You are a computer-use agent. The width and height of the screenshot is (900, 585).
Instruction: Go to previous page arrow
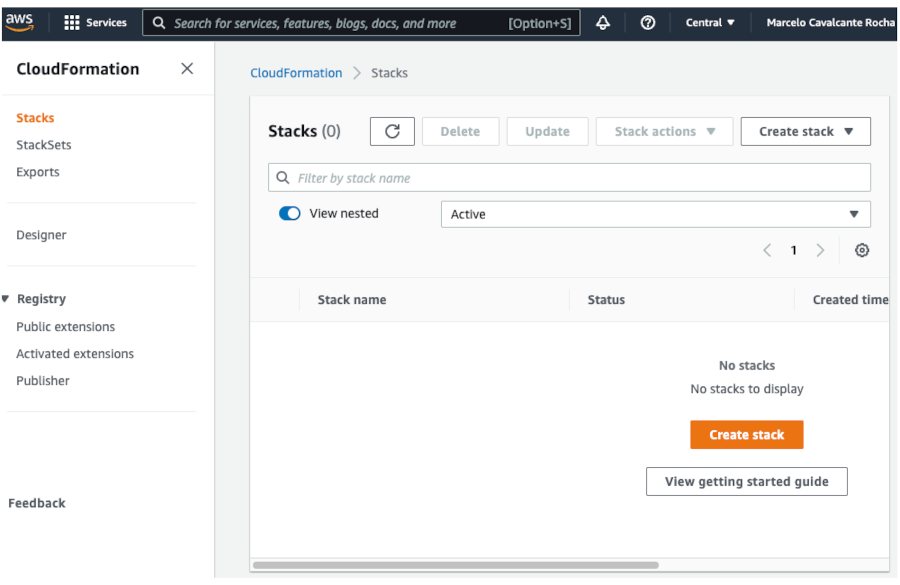pos(767,250)
